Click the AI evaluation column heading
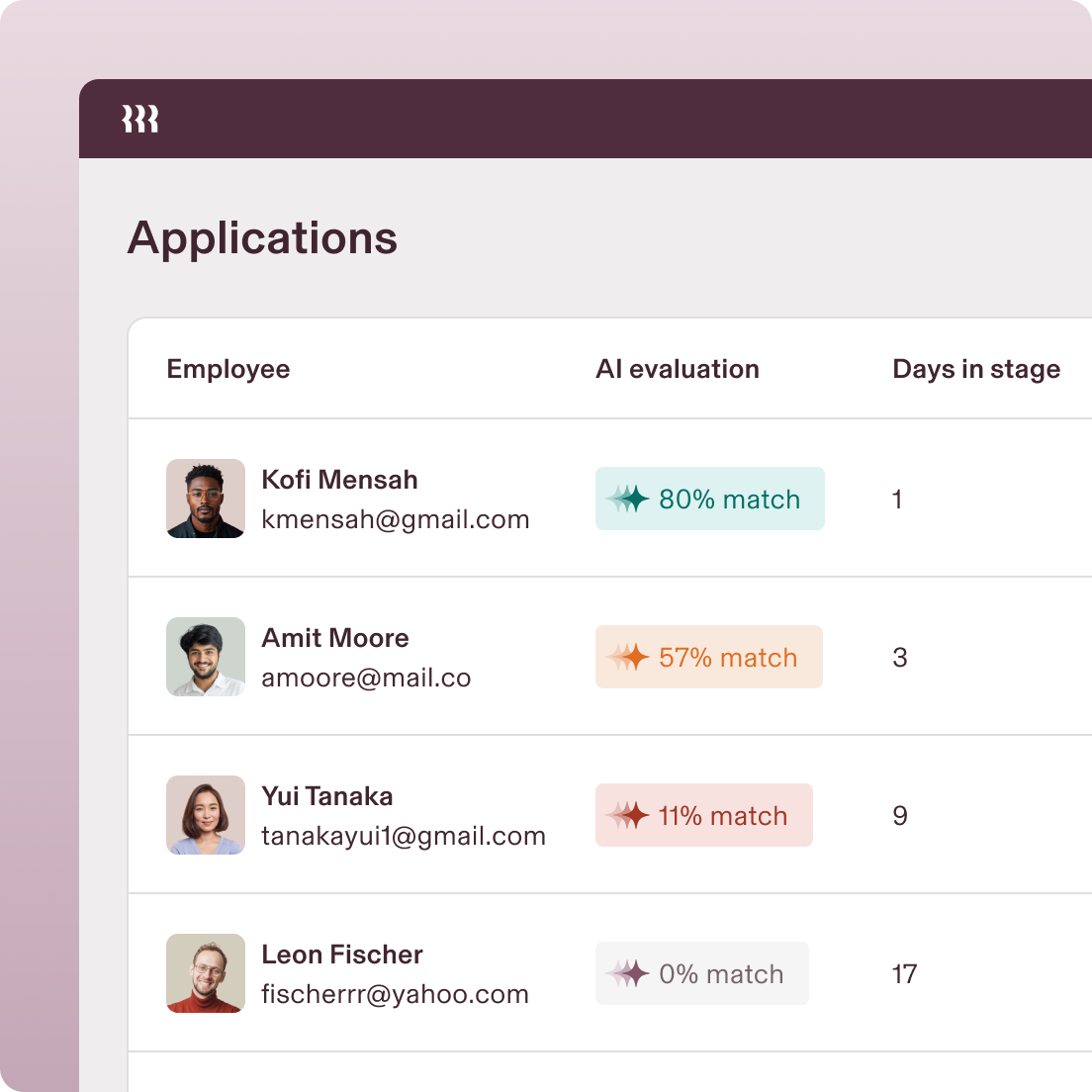Viewport: 1092px width, 1092px height. 678,369
